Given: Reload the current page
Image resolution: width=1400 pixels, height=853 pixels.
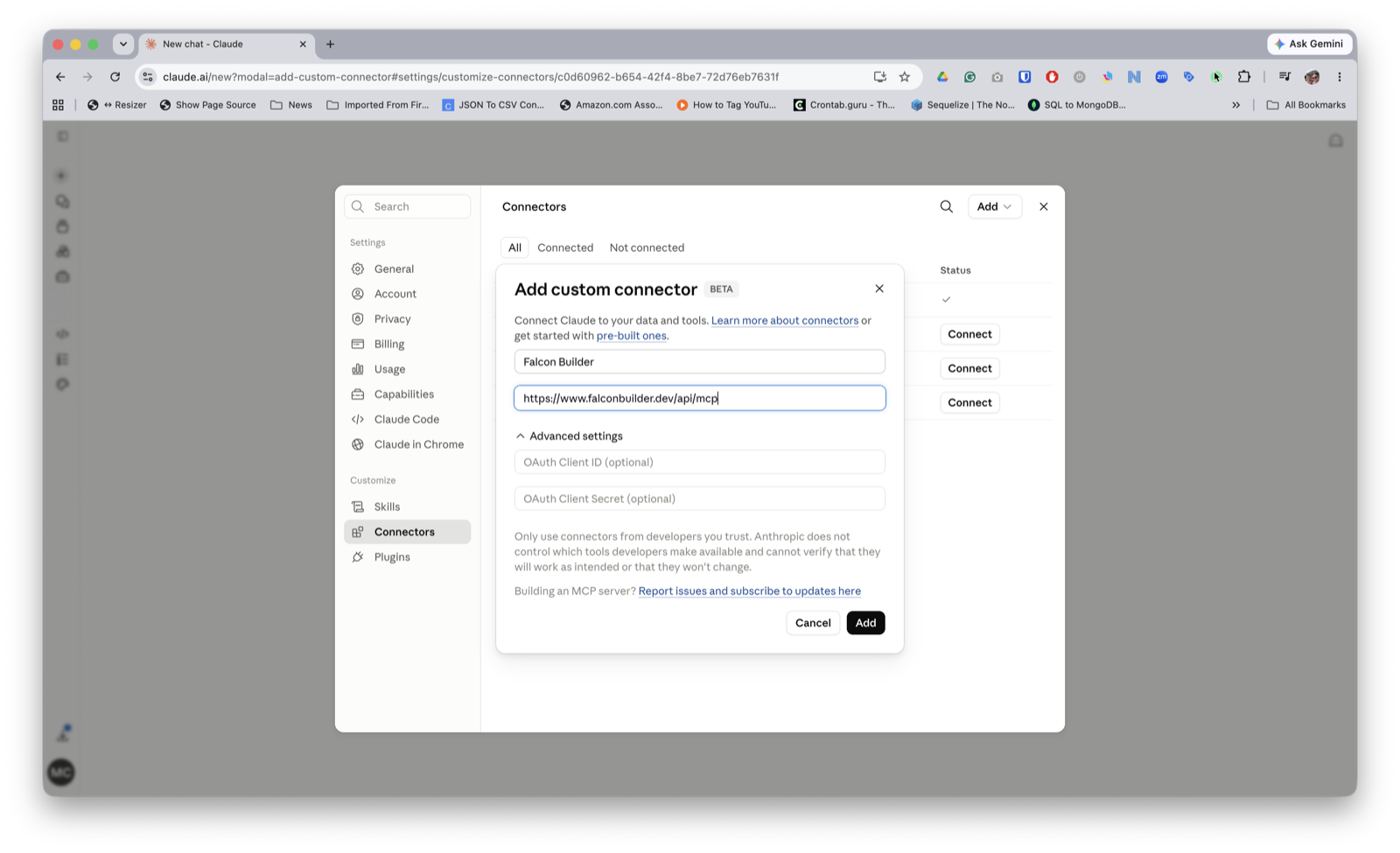Looking at the screenshot, I should click(115, 77).
